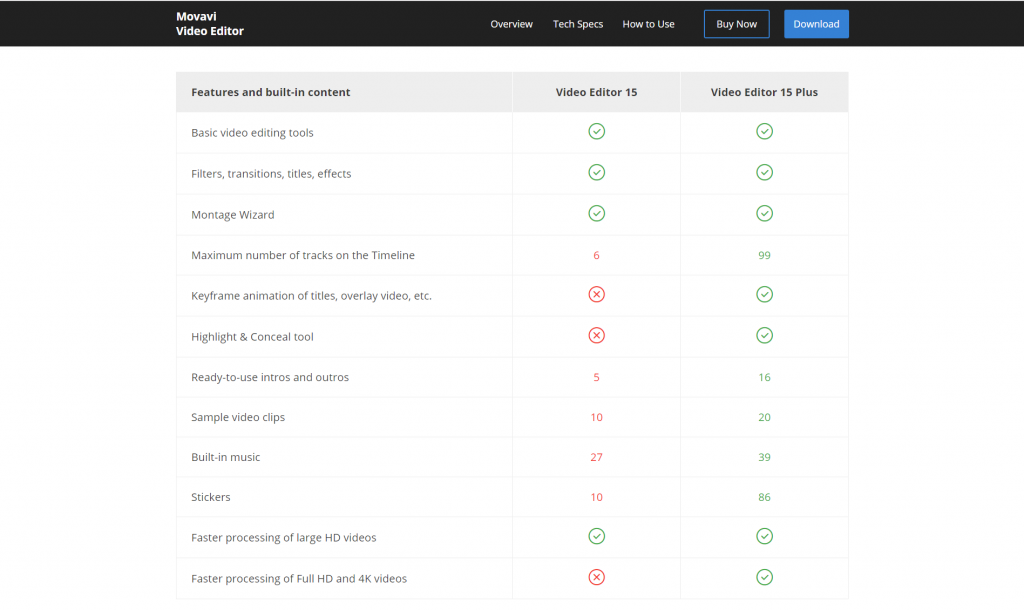Click green checkmark for Basic video editing tools in Video Editor 15
Viewport: 1024px width, 610px height.
click(x=596, y=132)
